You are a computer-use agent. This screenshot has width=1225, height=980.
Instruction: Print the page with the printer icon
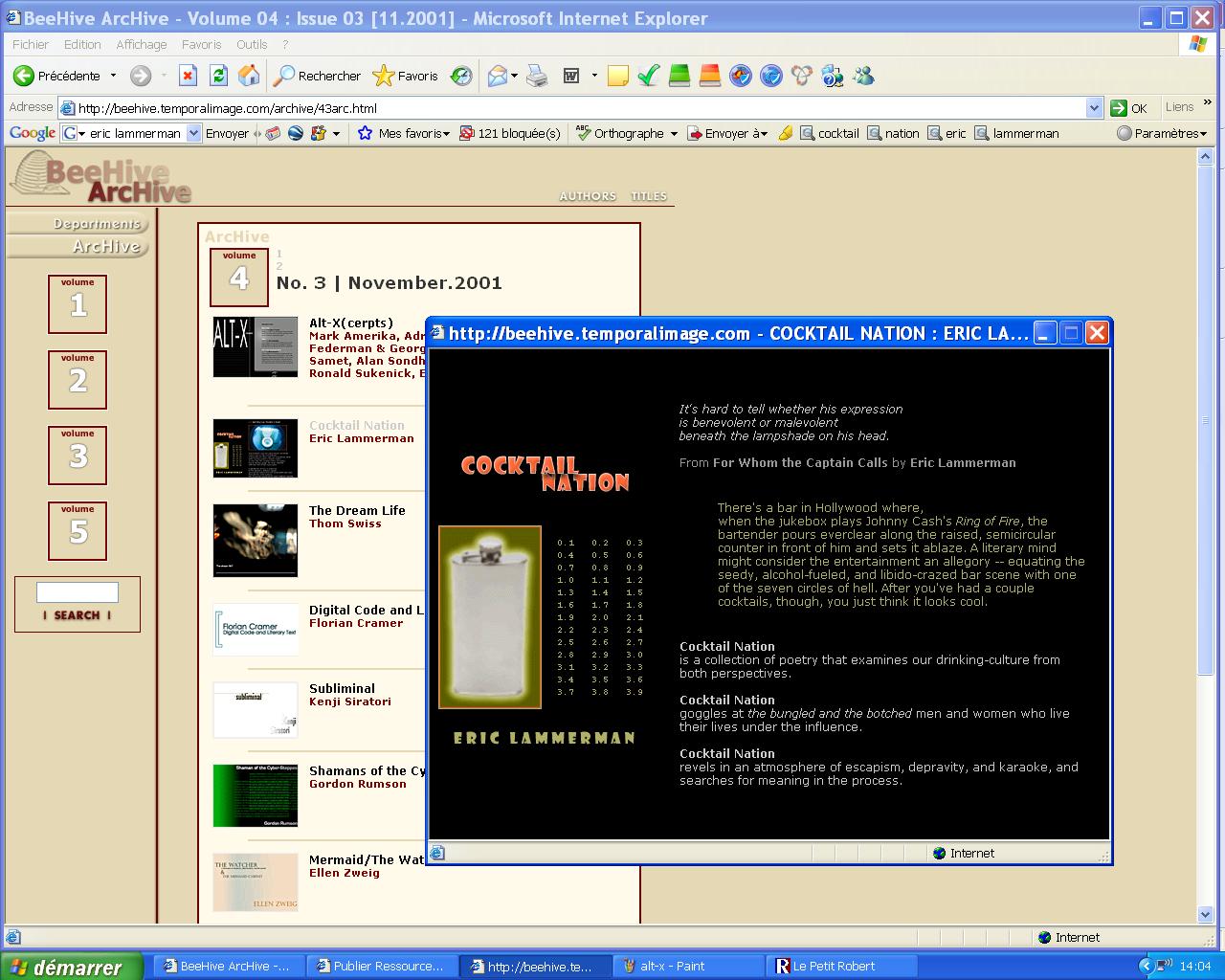pos(538,76)
